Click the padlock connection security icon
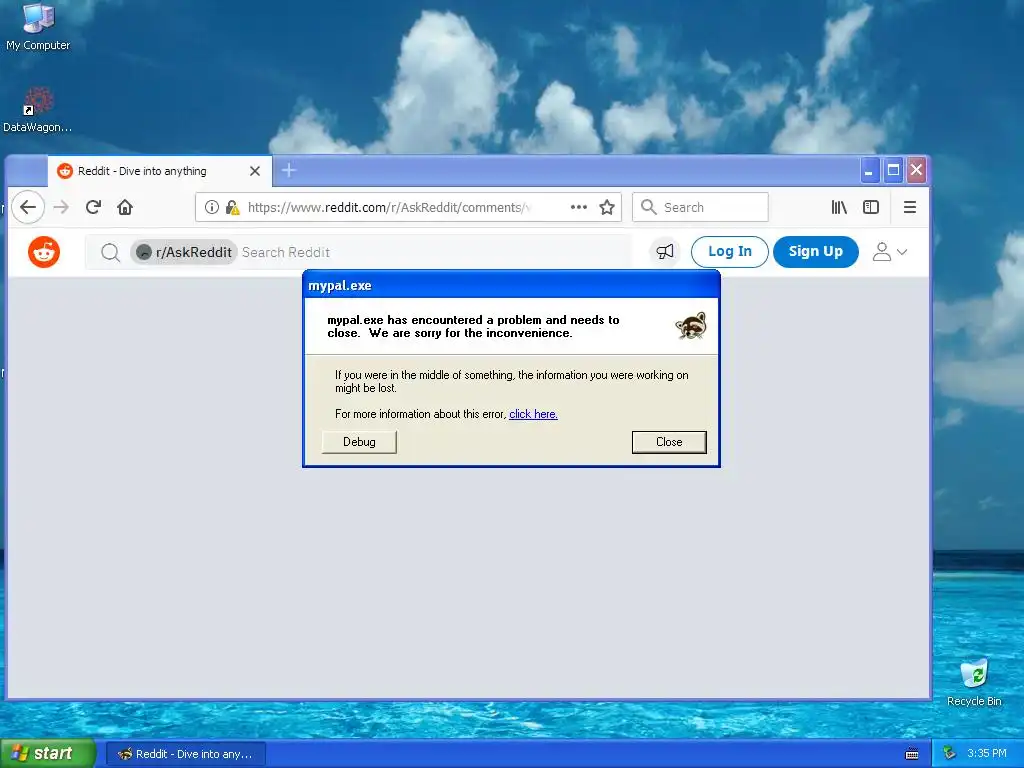This screenshot has height=768, width=1024. tap(232, 207)
